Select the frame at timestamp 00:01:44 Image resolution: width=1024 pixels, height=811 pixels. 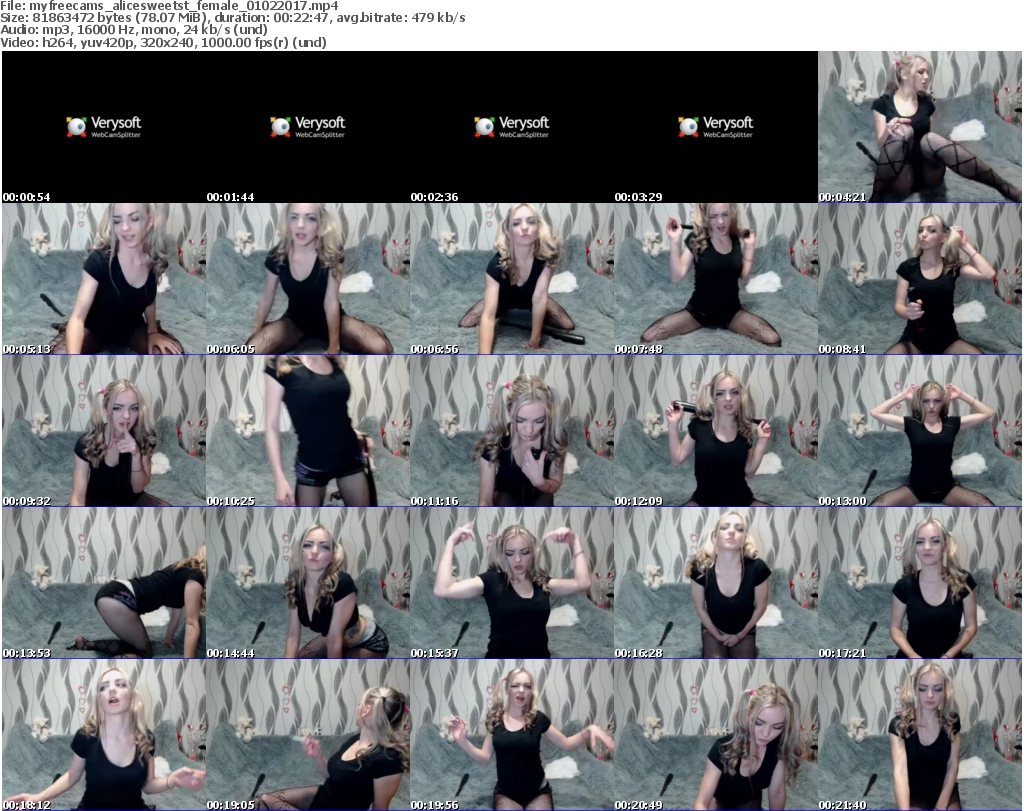click(308, 127)
